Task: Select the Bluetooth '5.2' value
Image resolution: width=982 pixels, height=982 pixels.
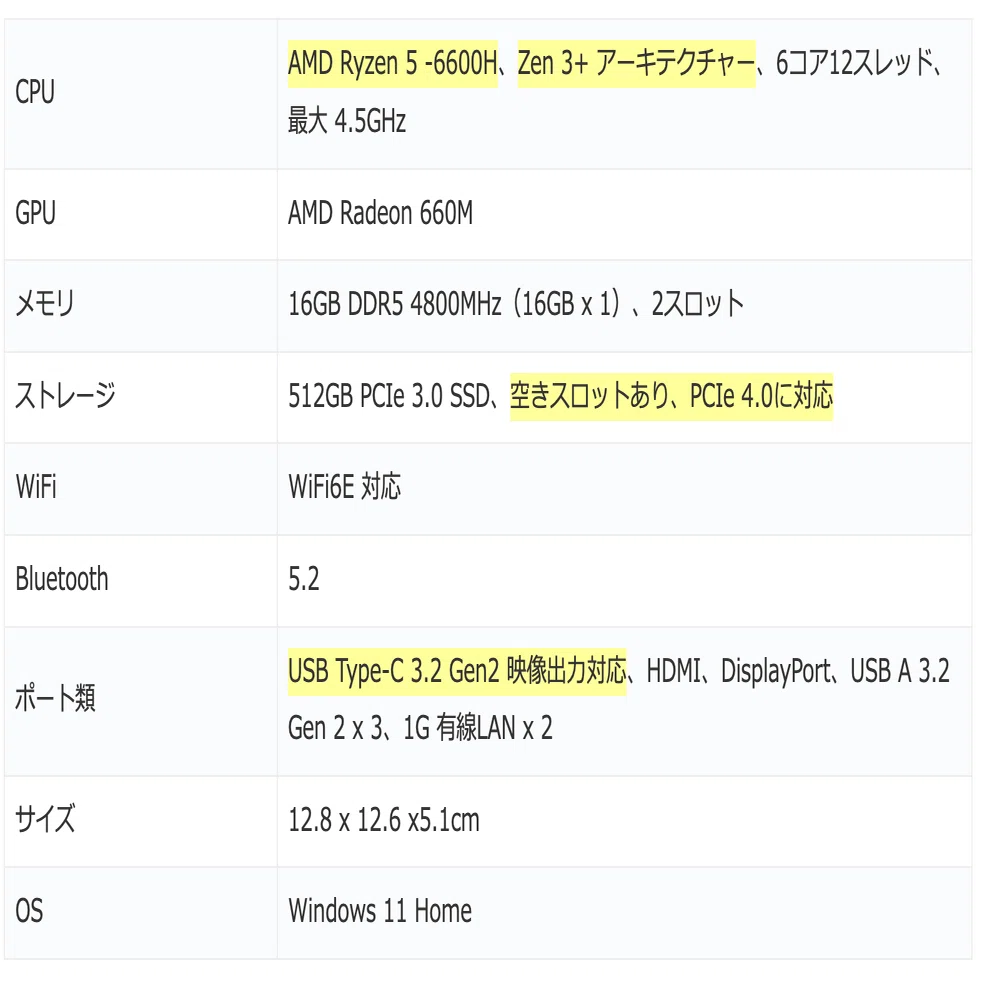Action: (x=304, y=579)
